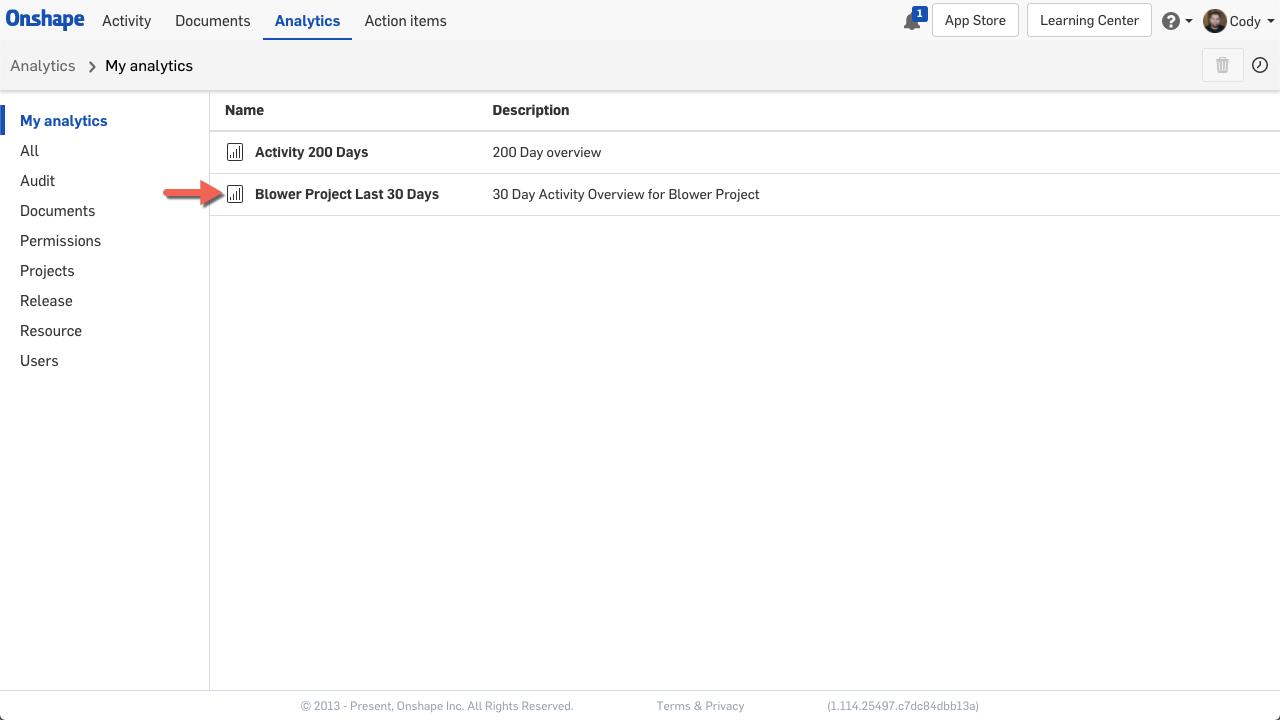
Task: Switch to the Analytics tab
Action: (307, 20)
